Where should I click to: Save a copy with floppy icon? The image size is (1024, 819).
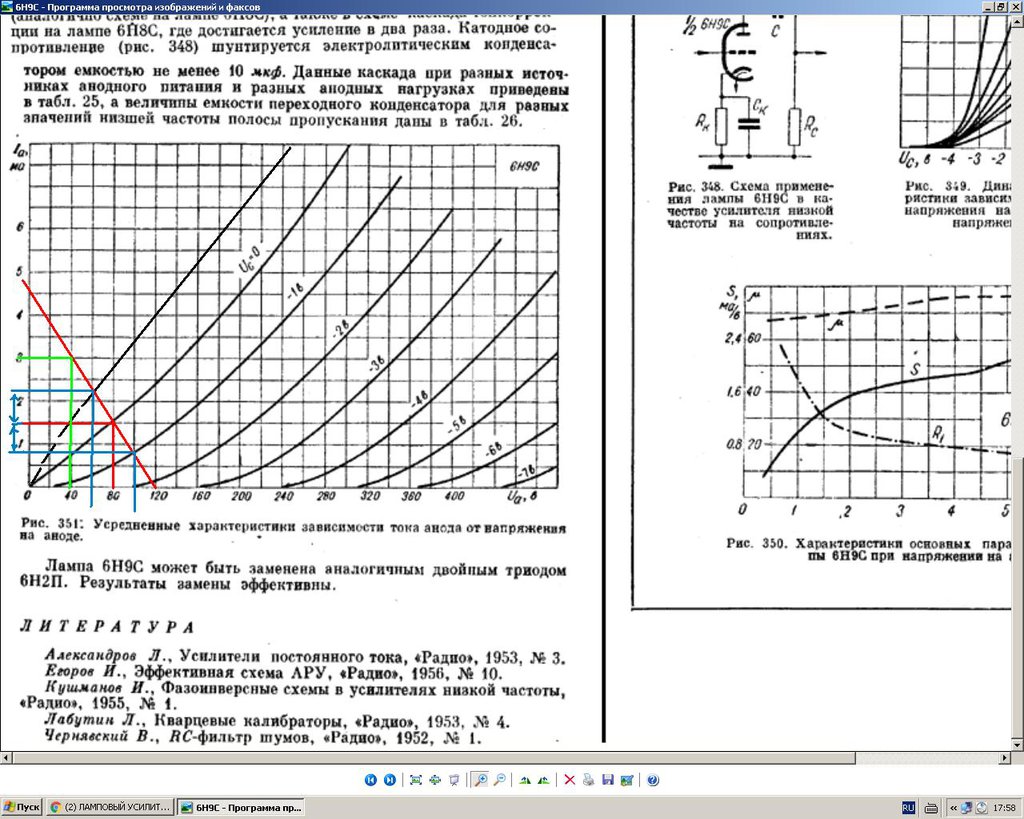[x=608, y=780]
